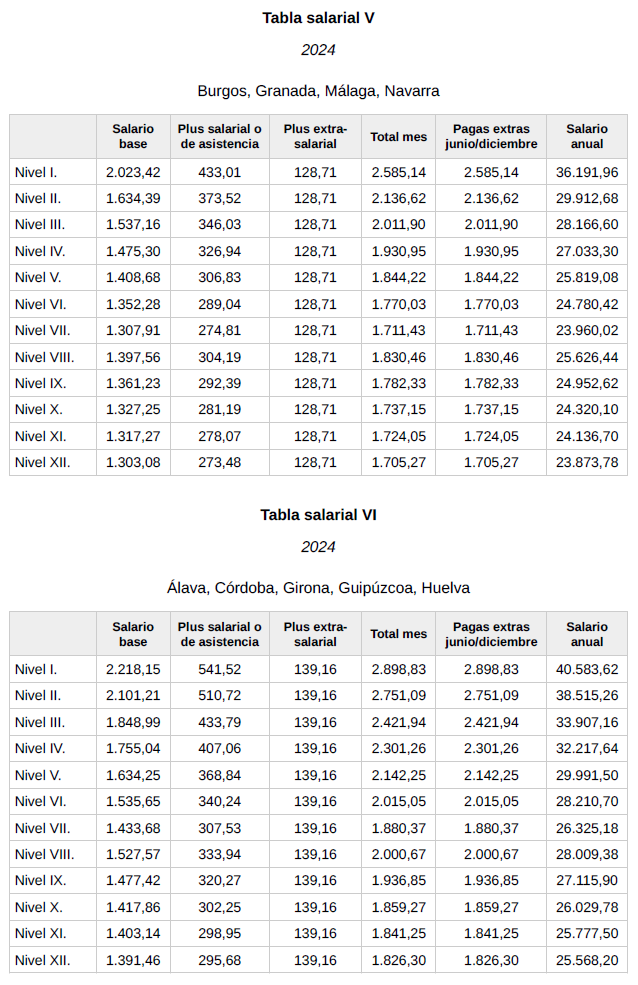Click the 433,01 plus salarial cell

click(219, 172)
